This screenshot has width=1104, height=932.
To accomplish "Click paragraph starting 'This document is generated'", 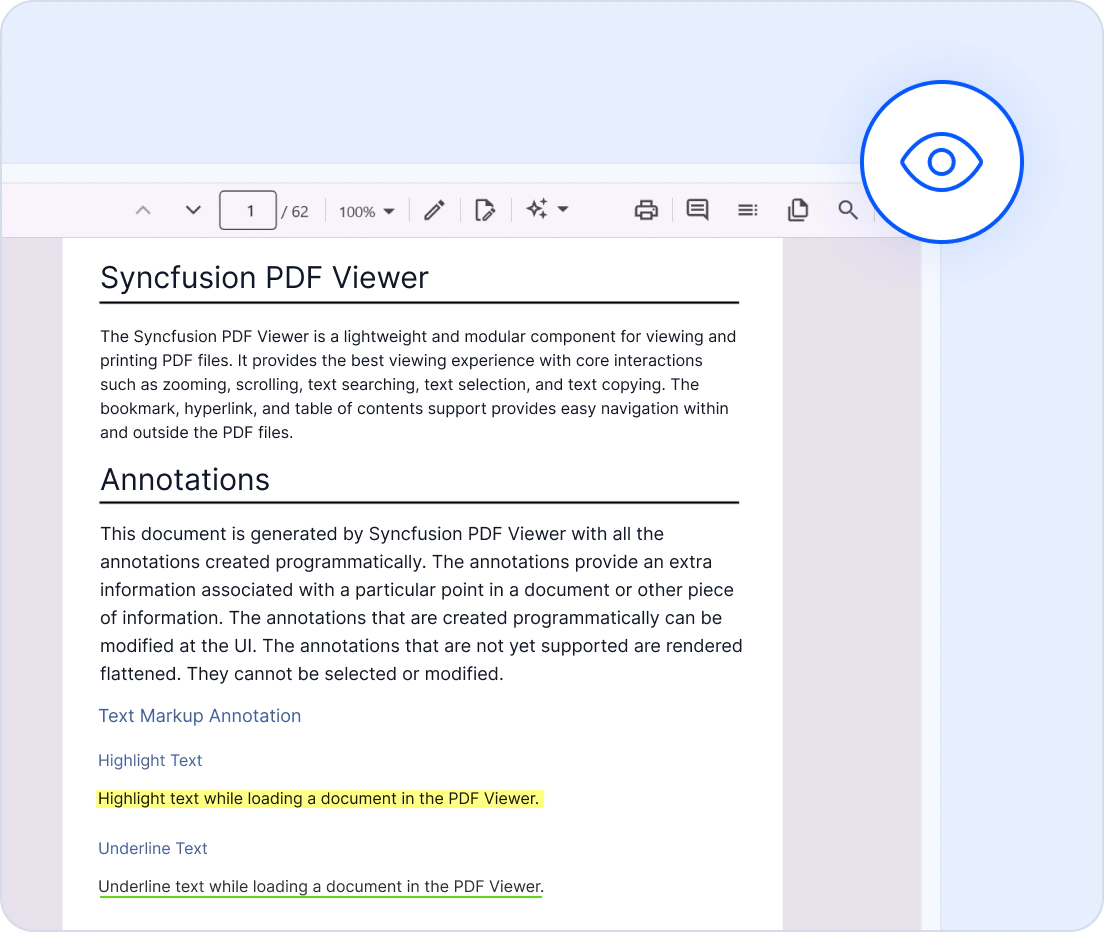I will point(421,604).
